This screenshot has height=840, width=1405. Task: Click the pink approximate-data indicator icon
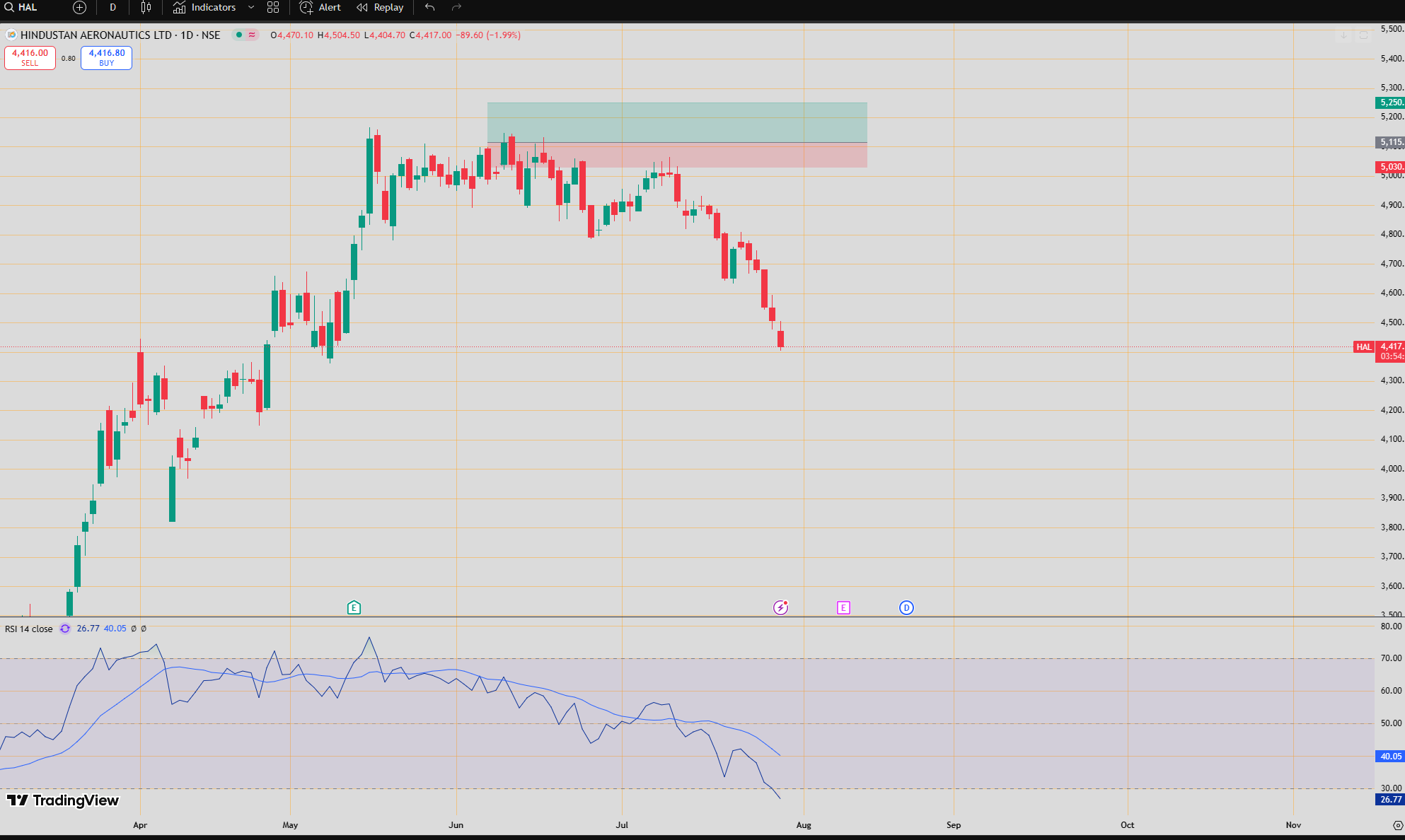pos(252,35)
